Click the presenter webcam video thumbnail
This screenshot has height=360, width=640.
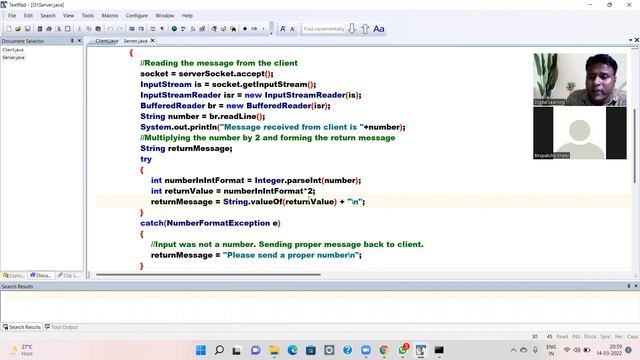580,80
